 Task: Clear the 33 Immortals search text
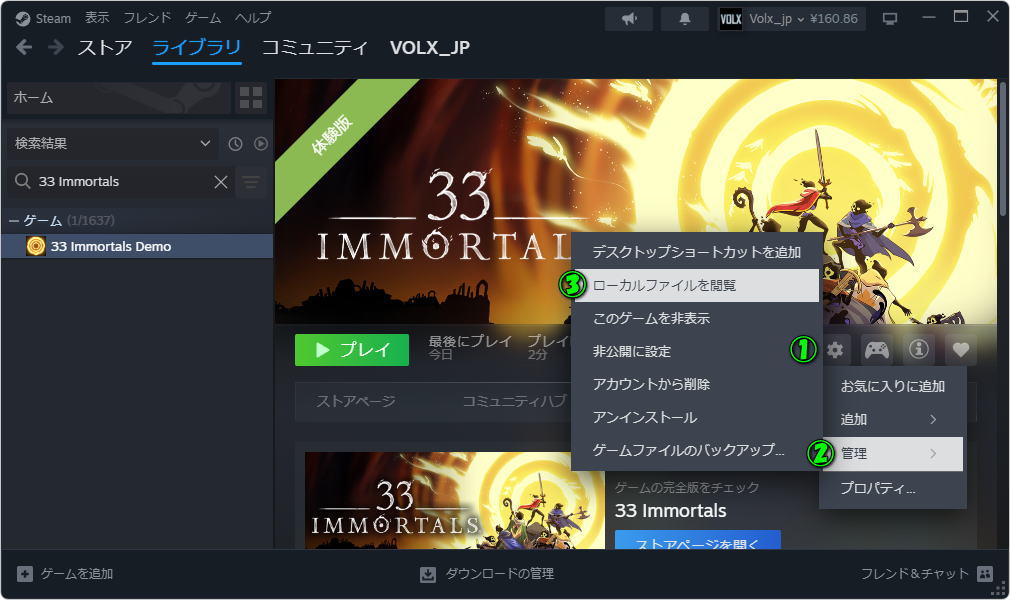[x=221, y=182]
